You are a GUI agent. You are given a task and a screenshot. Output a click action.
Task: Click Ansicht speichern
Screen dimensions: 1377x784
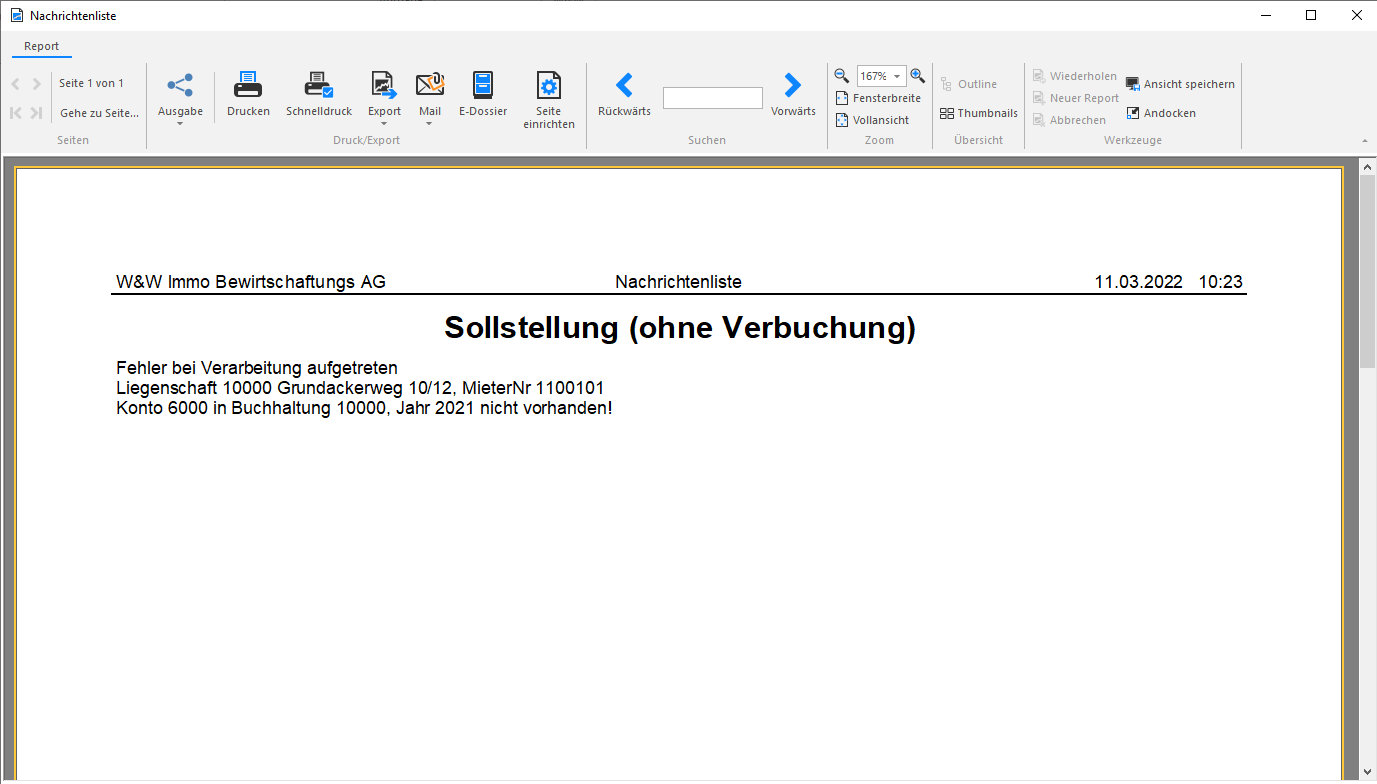point(1180,84)
